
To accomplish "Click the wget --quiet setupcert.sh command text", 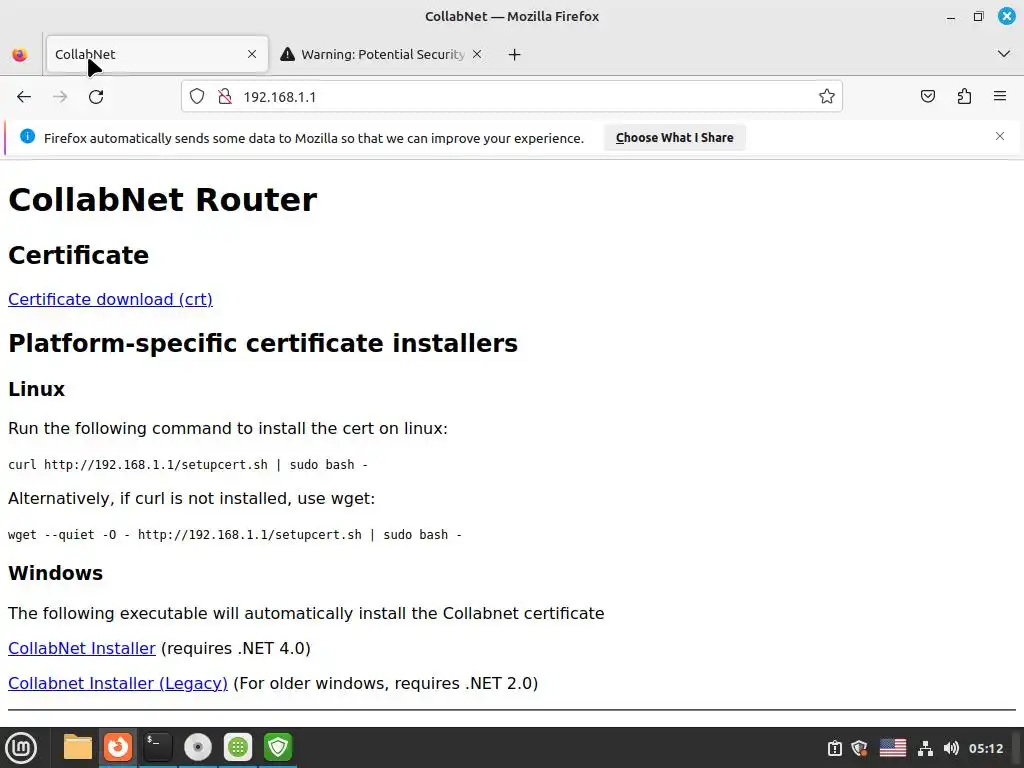I will pos(234,535).
